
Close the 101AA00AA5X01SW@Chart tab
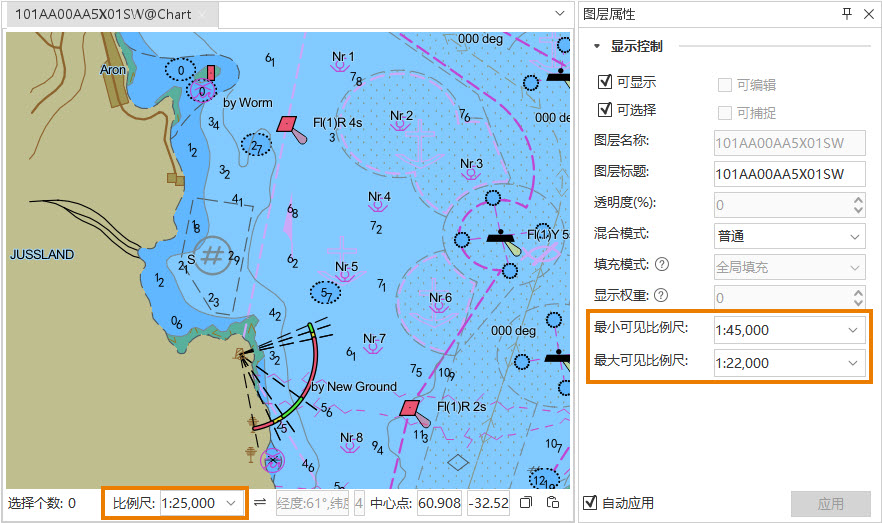pos(201,15)
